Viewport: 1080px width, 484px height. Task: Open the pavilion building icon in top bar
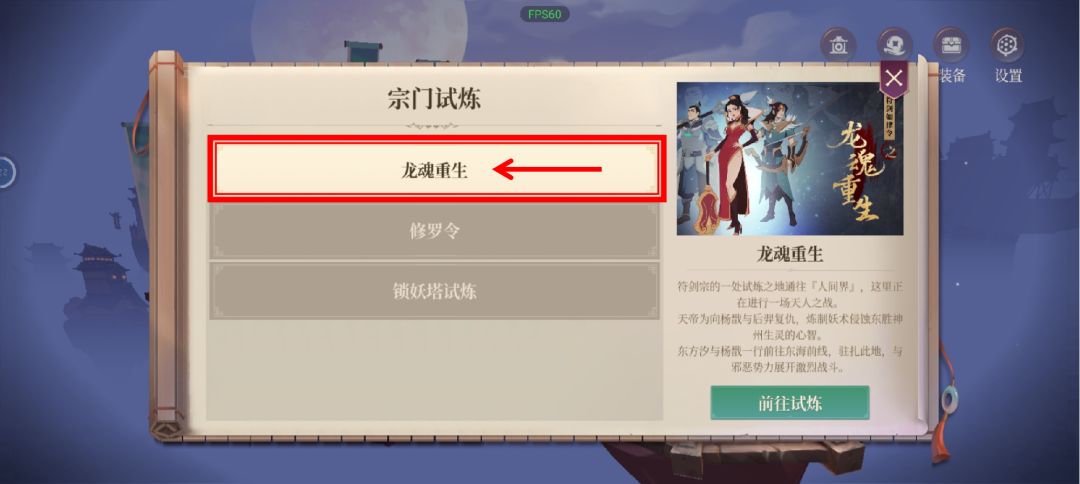(x=838, y=45)
